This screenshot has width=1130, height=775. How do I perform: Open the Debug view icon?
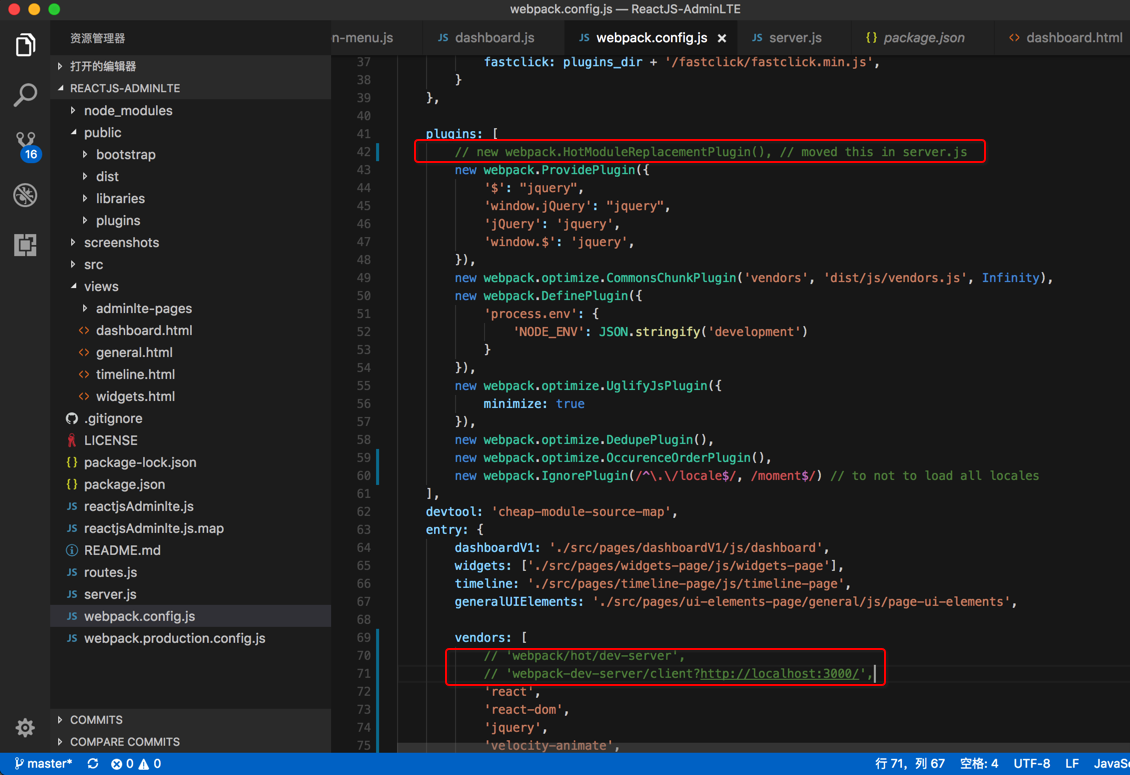[25, 195]
